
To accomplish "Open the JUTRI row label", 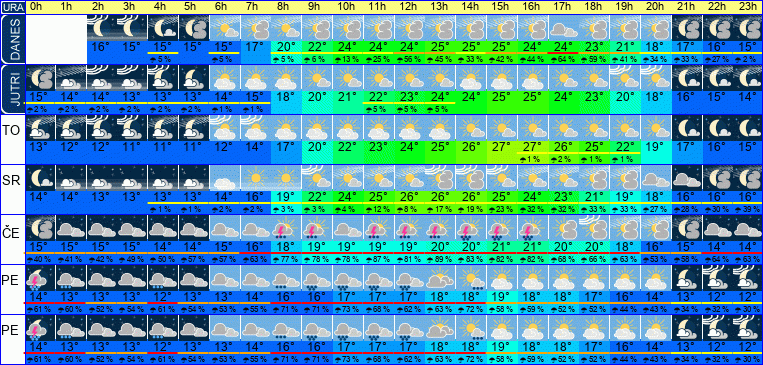I will pyautogui.click(x=13, y=89).
